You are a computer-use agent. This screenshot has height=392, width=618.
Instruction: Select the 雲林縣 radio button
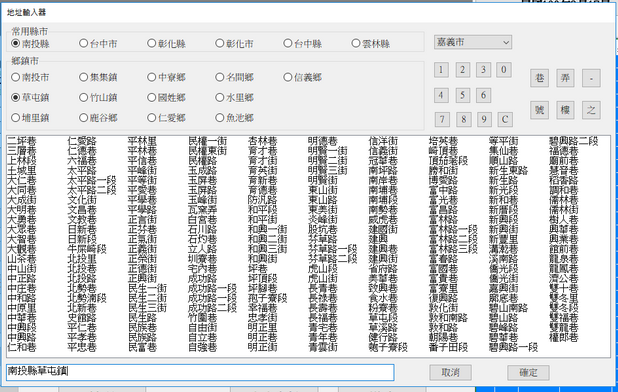[x=370, y=43]
